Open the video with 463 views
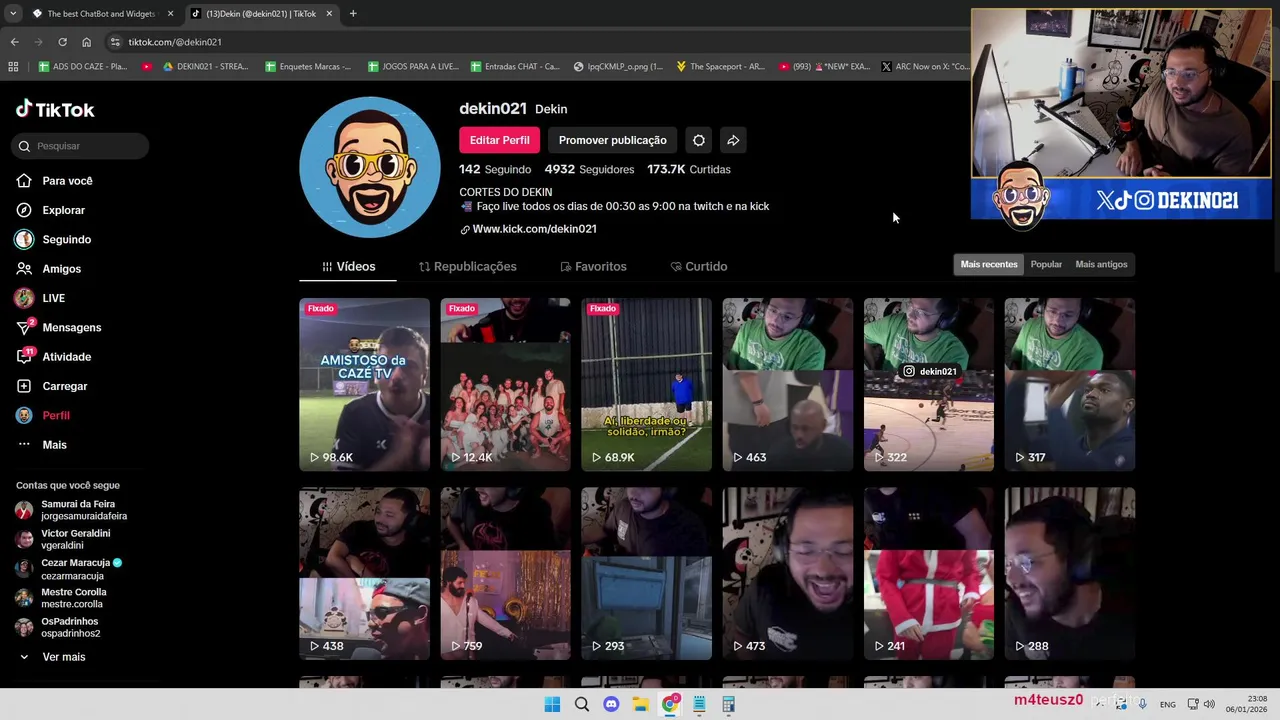 pos(788,384)
